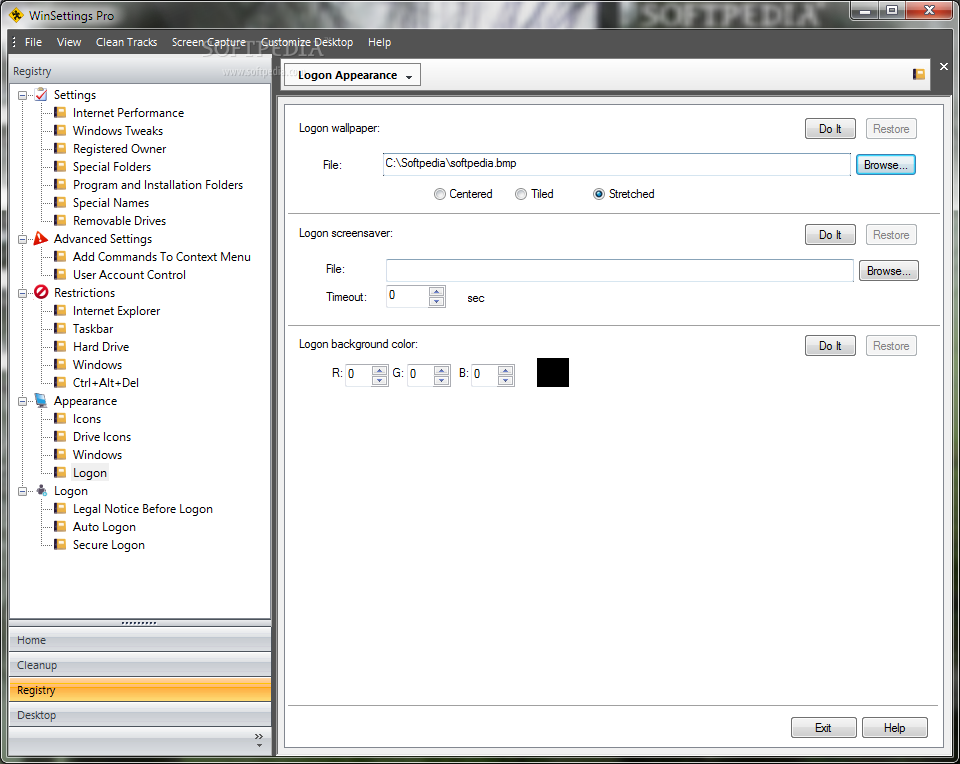Click Do It for Logon background color
This screenshot has width=960, height=764.
[830, 346]
